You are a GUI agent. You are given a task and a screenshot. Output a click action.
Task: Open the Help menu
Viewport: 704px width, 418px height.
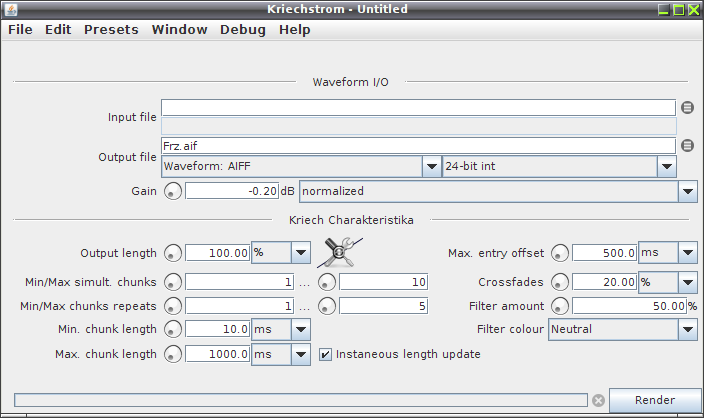295,30
